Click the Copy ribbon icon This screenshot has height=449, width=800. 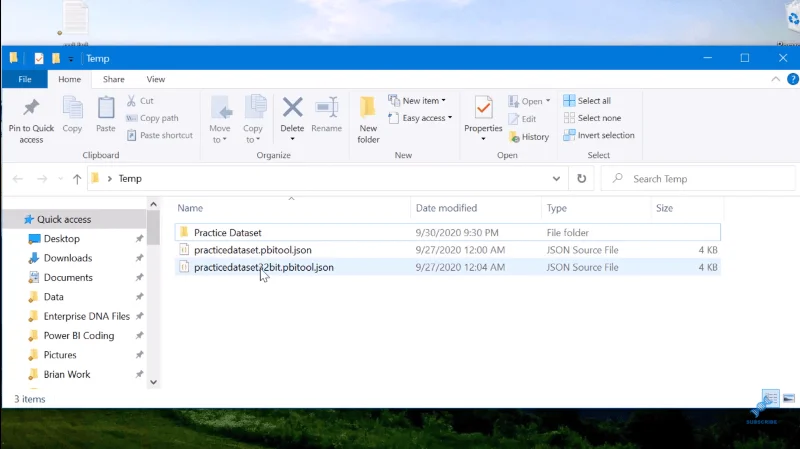72,108
